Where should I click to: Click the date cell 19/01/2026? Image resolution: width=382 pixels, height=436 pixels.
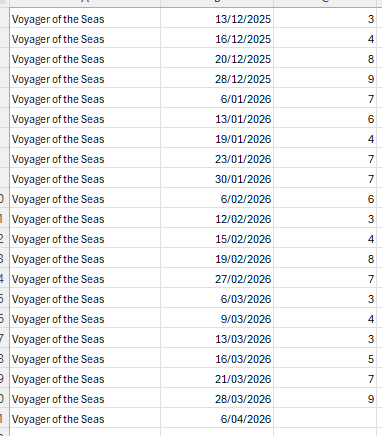tap(217, 138)
